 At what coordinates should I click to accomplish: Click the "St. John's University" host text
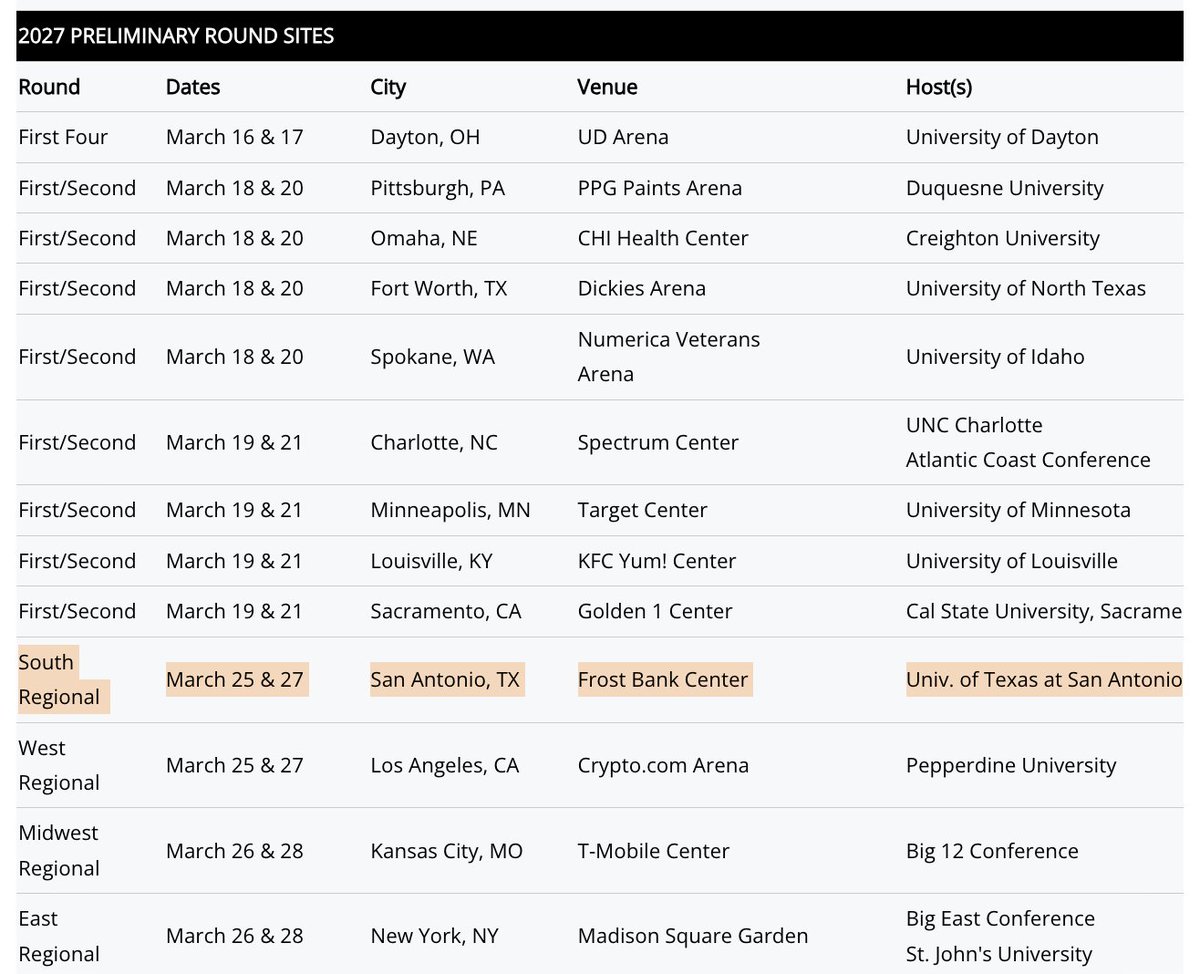tap(999, 954)
